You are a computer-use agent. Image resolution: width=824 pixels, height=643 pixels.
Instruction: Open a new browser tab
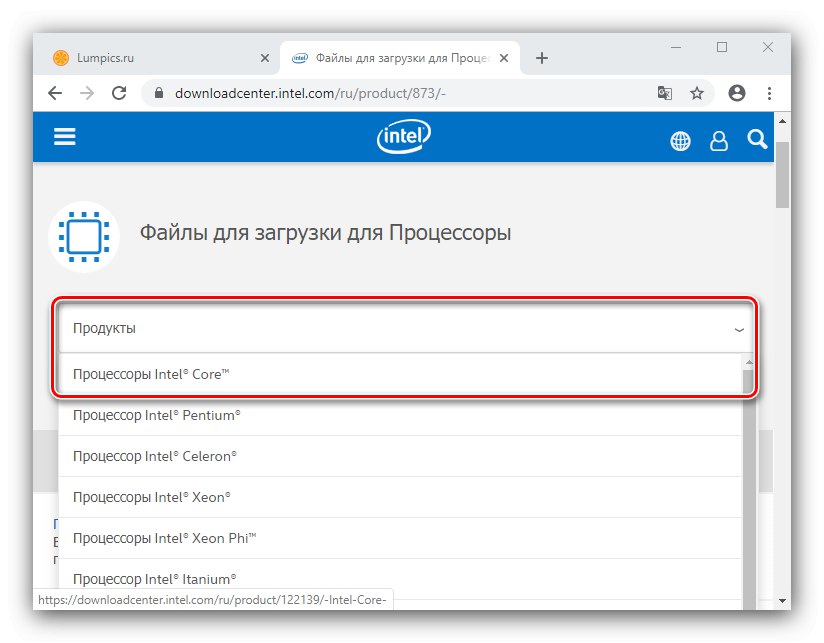542,58
